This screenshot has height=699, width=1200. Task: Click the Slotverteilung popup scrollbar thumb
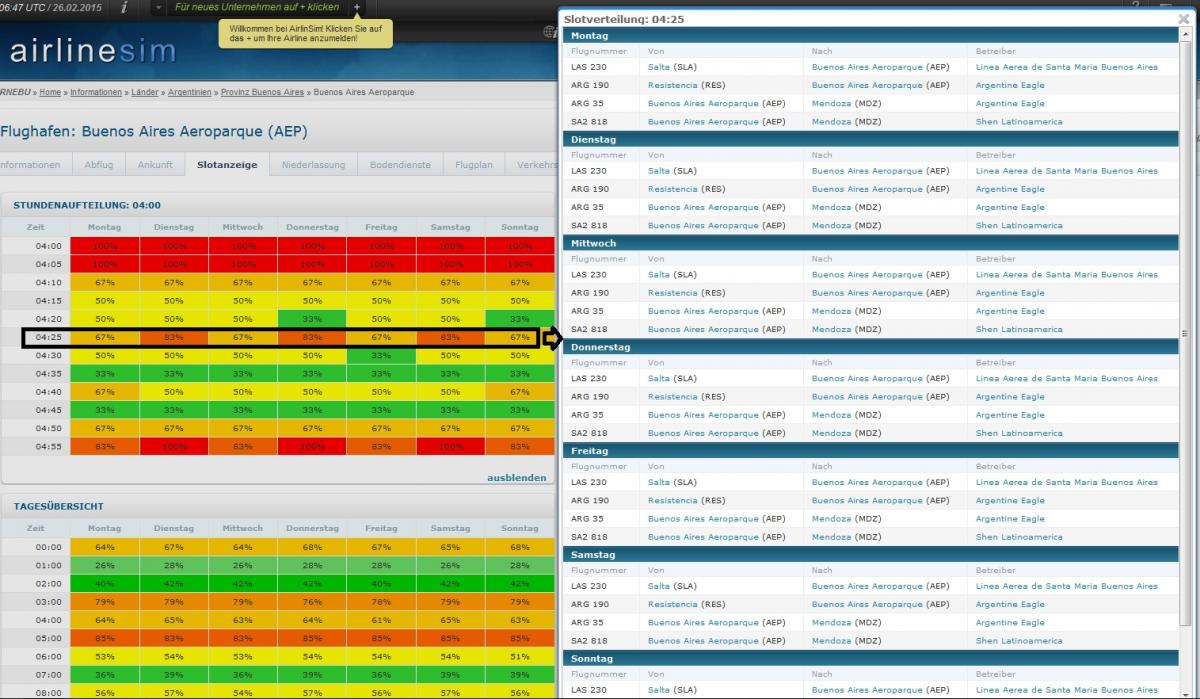(x=1185, y=334)
